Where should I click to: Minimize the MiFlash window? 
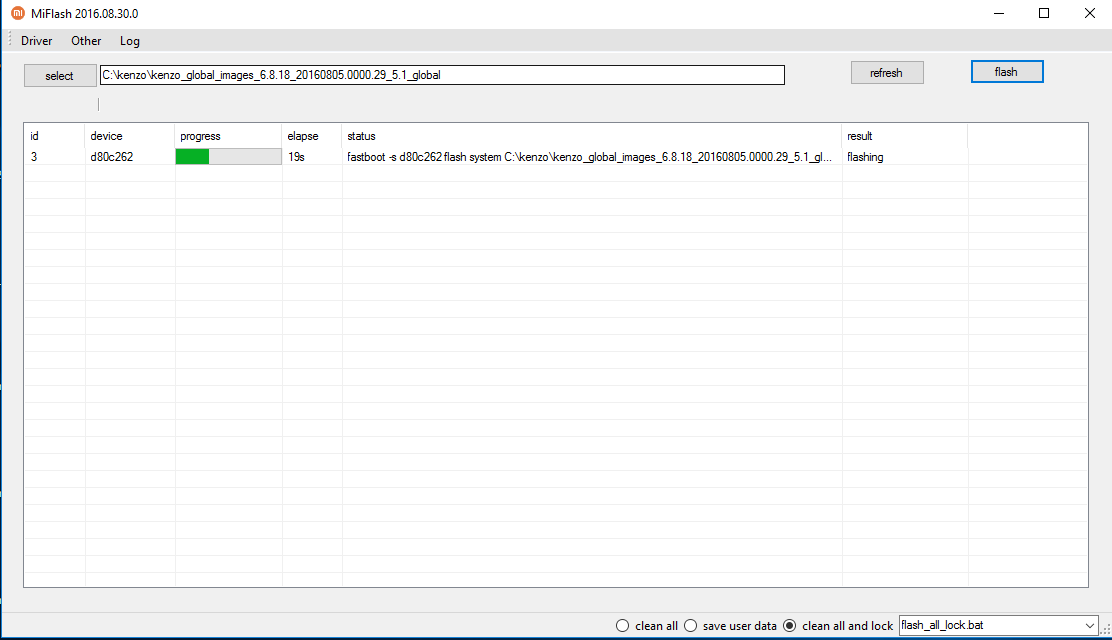pos(999,13)
